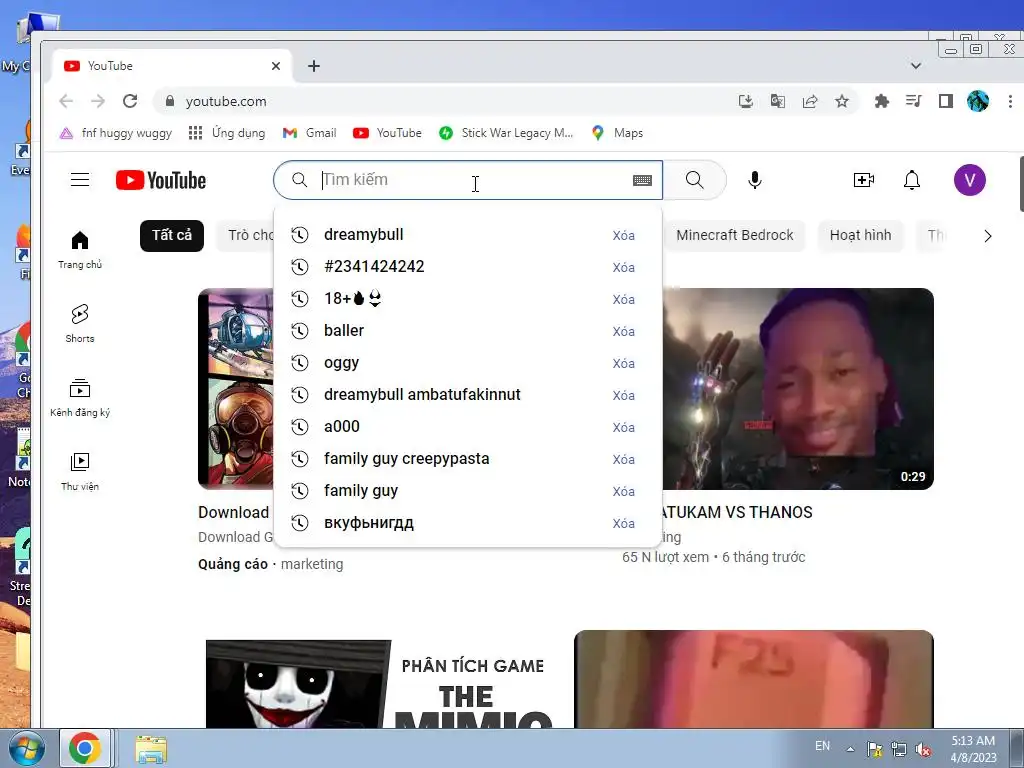Open the Create video icon
This screenshot has height=768, width=1024.
click(863, 180)
